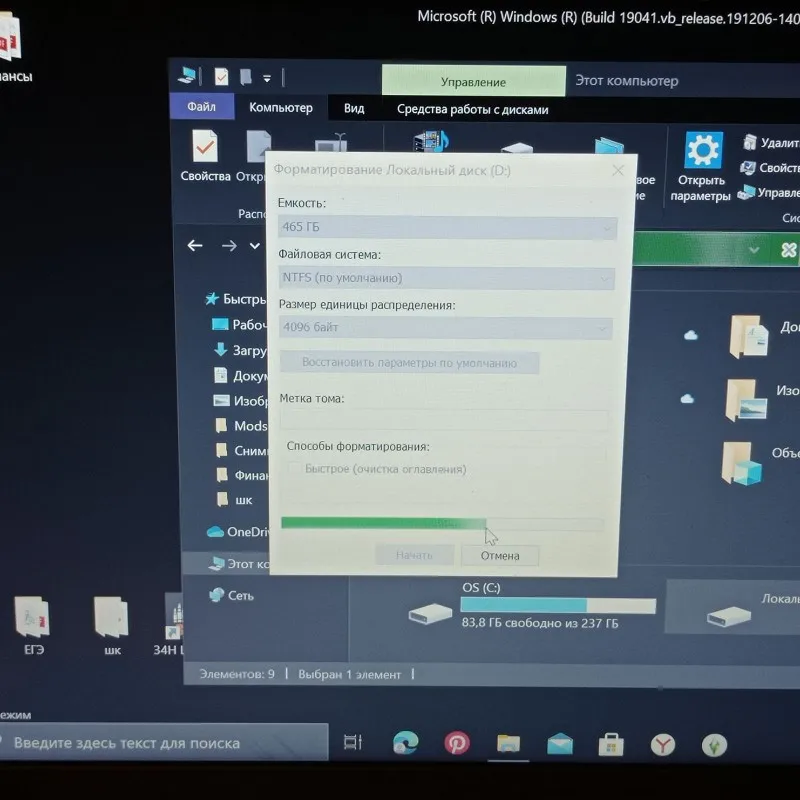Viewport: 800px width, 800px height.
Task: Open Mail app from taskbar
Action: [x=560, y=744]
